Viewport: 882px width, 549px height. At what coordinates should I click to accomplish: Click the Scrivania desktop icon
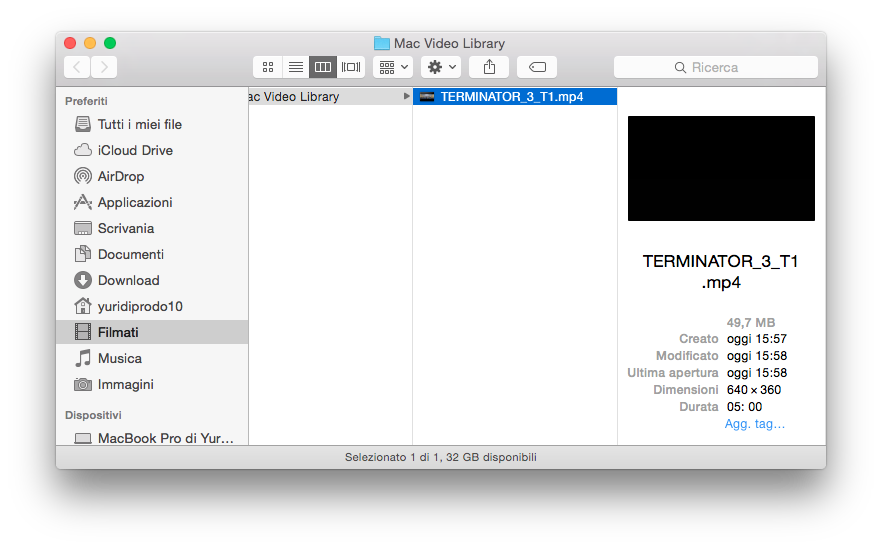pyautogui.click(x=83, y=228)
